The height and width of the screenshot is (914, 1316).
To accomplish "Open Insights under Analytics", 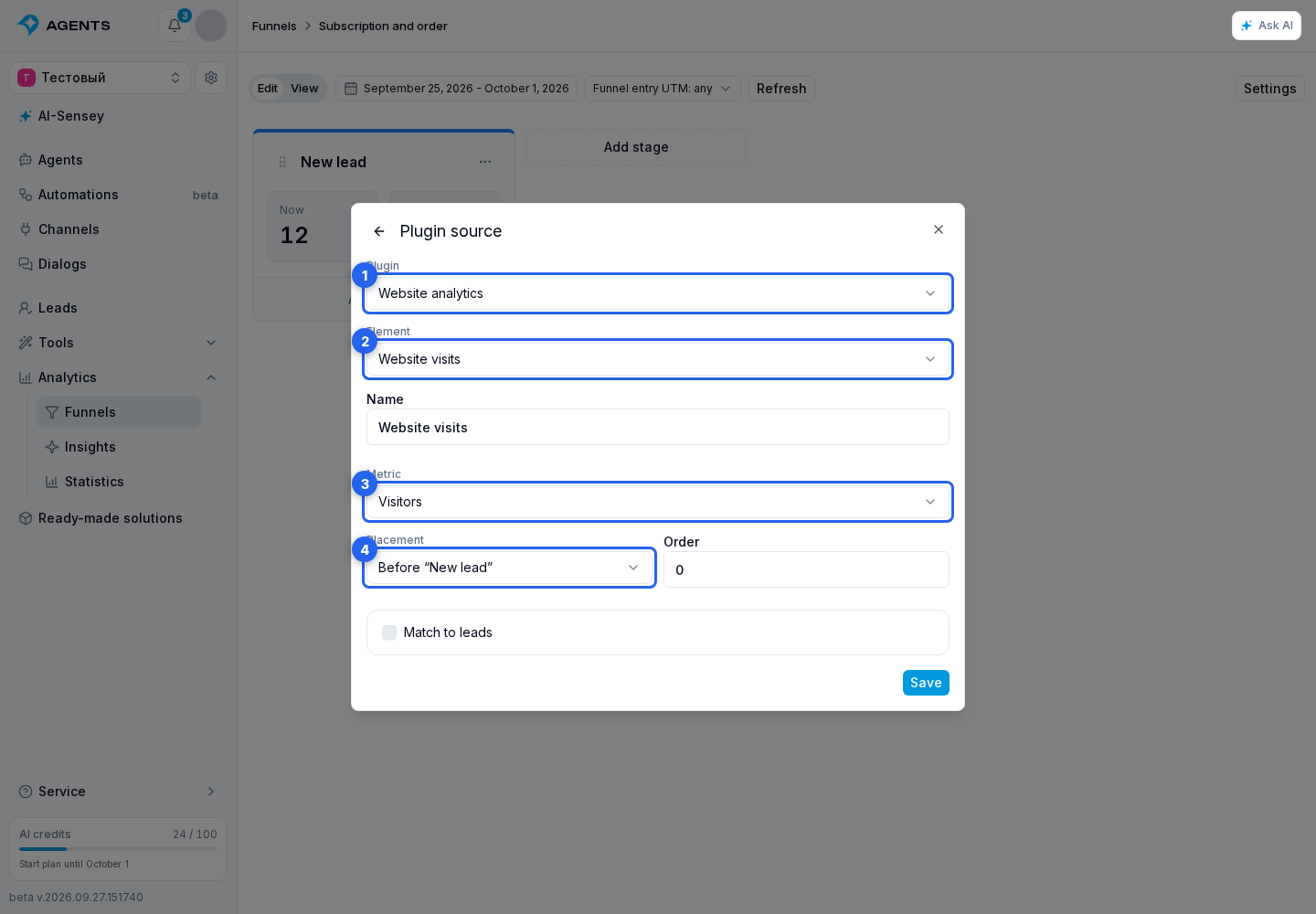I will click(x=119, y=447).
